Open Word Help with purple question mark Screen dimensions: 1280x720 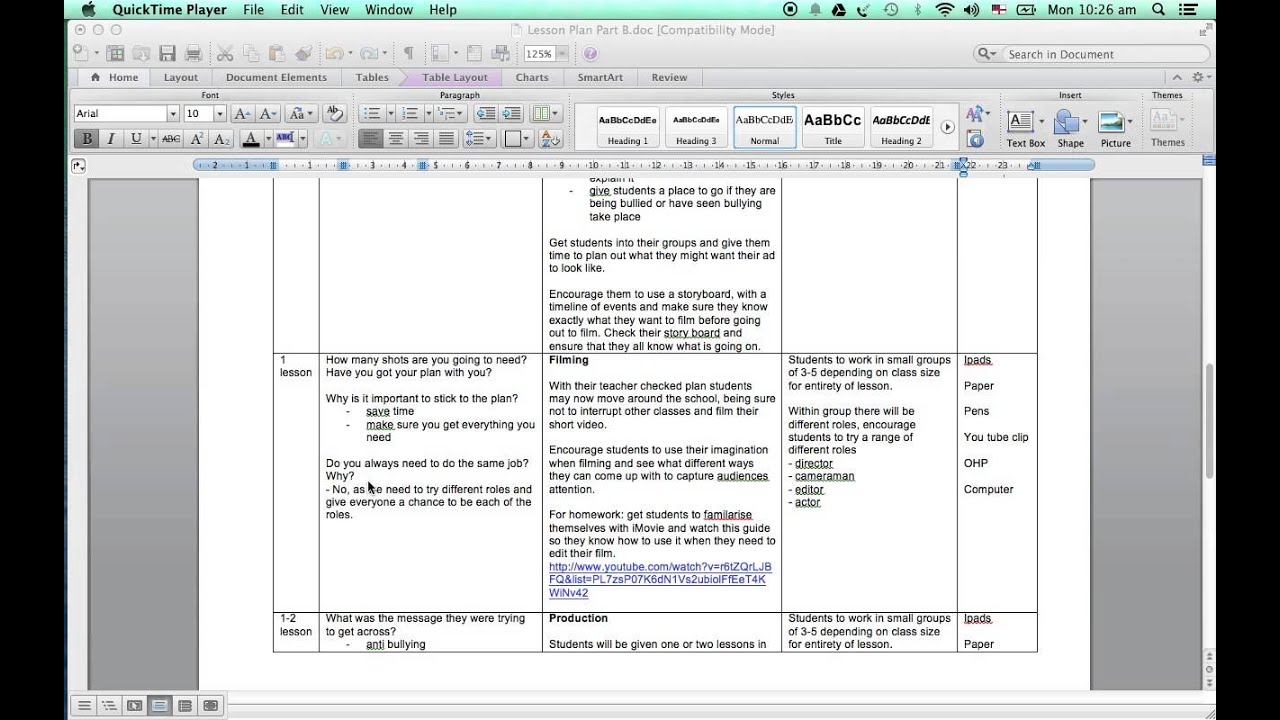(x=590, y=54)
